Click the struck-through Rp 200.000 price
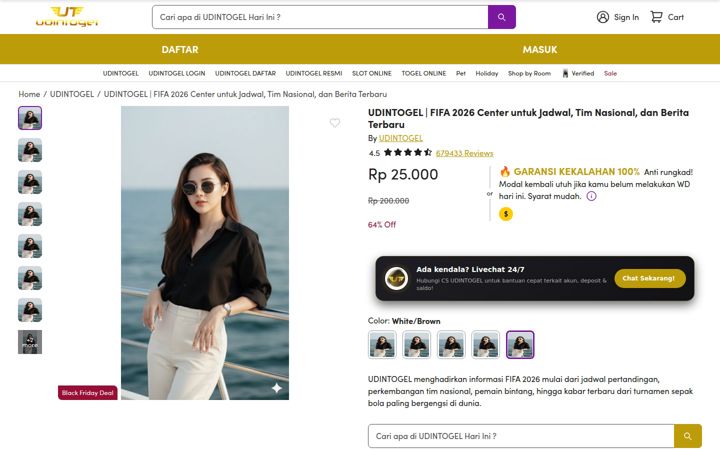Image resolution: width=720 pixels, height=450 pixels. [388, 201]
